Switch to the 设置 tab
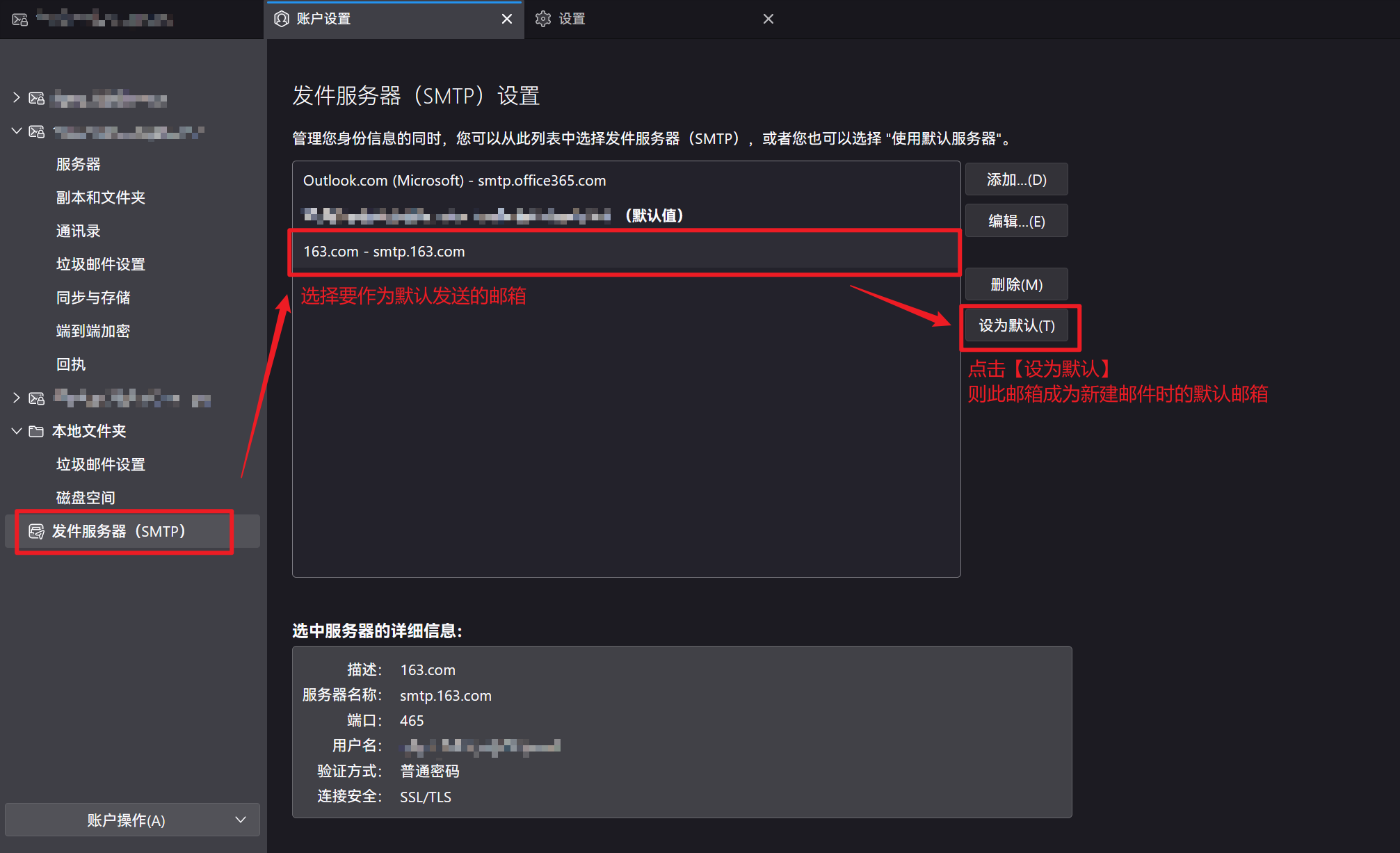Screen dimensions: 1400x853 654,19
